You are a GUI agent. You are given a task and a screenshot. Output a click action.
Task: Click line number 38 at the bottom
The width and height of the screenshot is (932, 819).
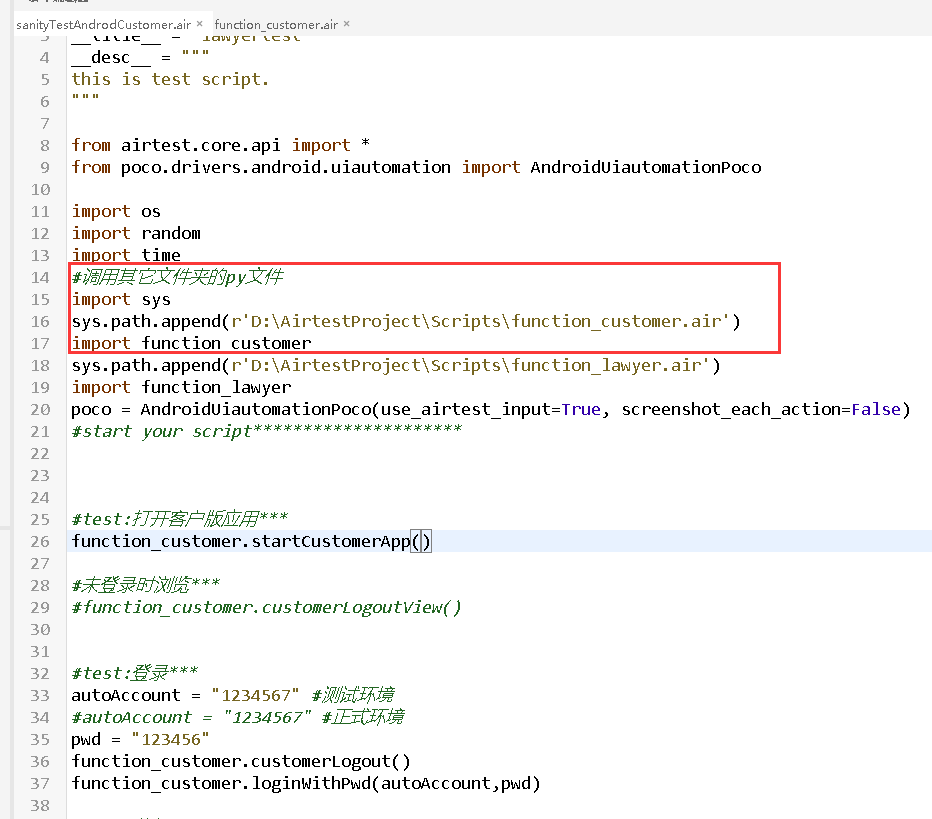(x=40, y=805)
